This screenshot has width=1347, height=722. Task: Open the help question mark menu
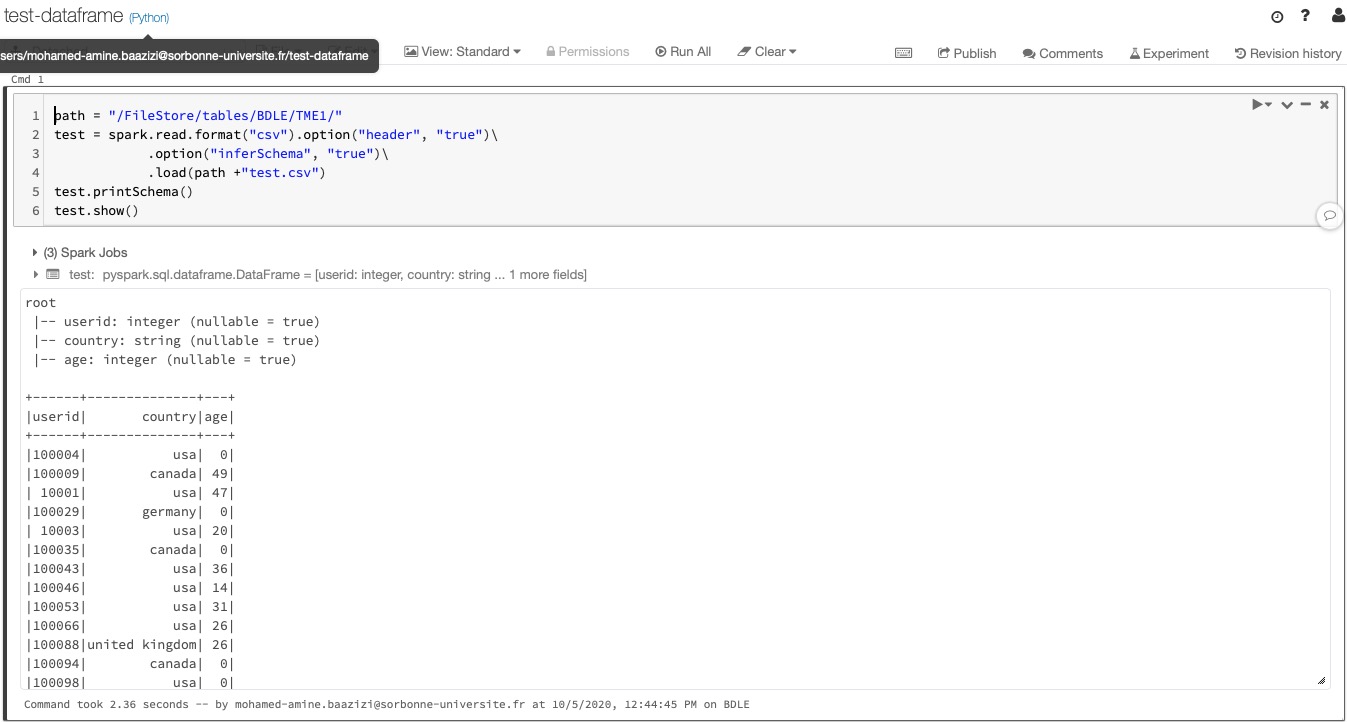[x=1305, y=16]
